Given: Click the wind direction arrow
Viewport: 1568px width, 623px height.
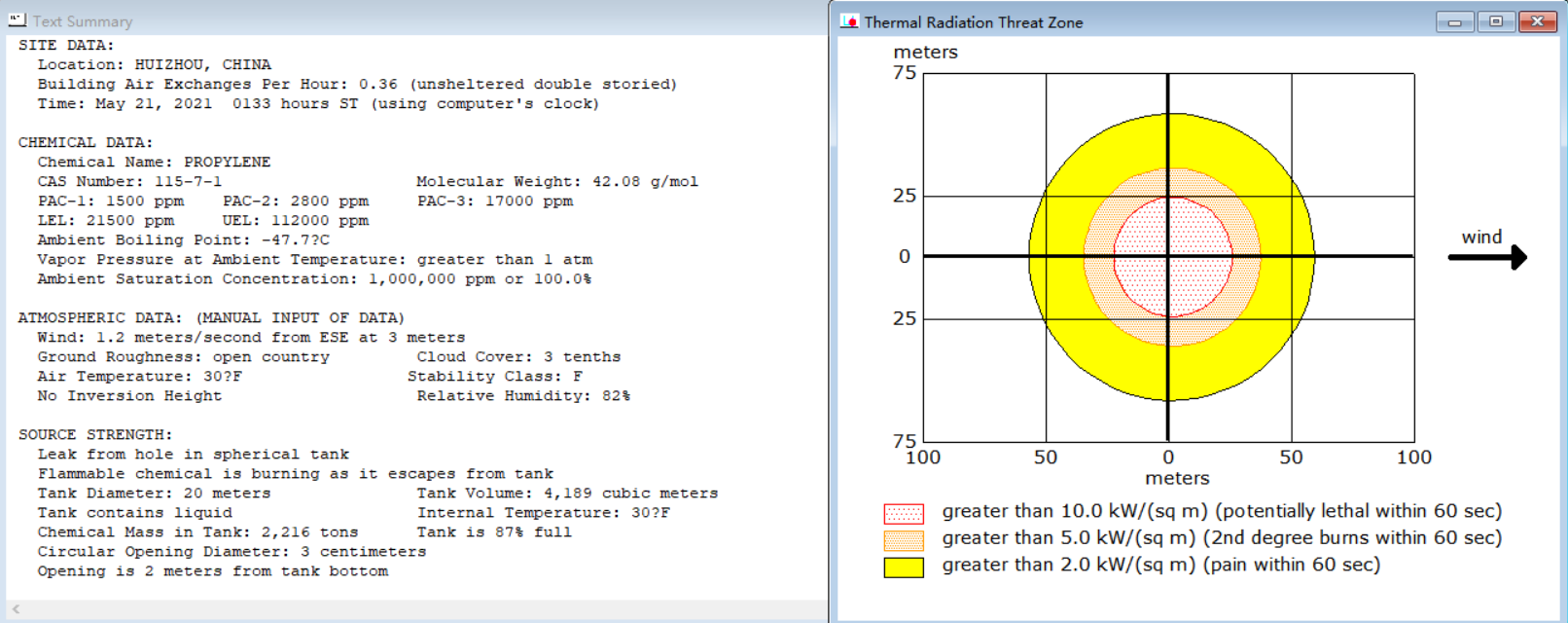Looking at the screenshot, I should point(1487,257).
